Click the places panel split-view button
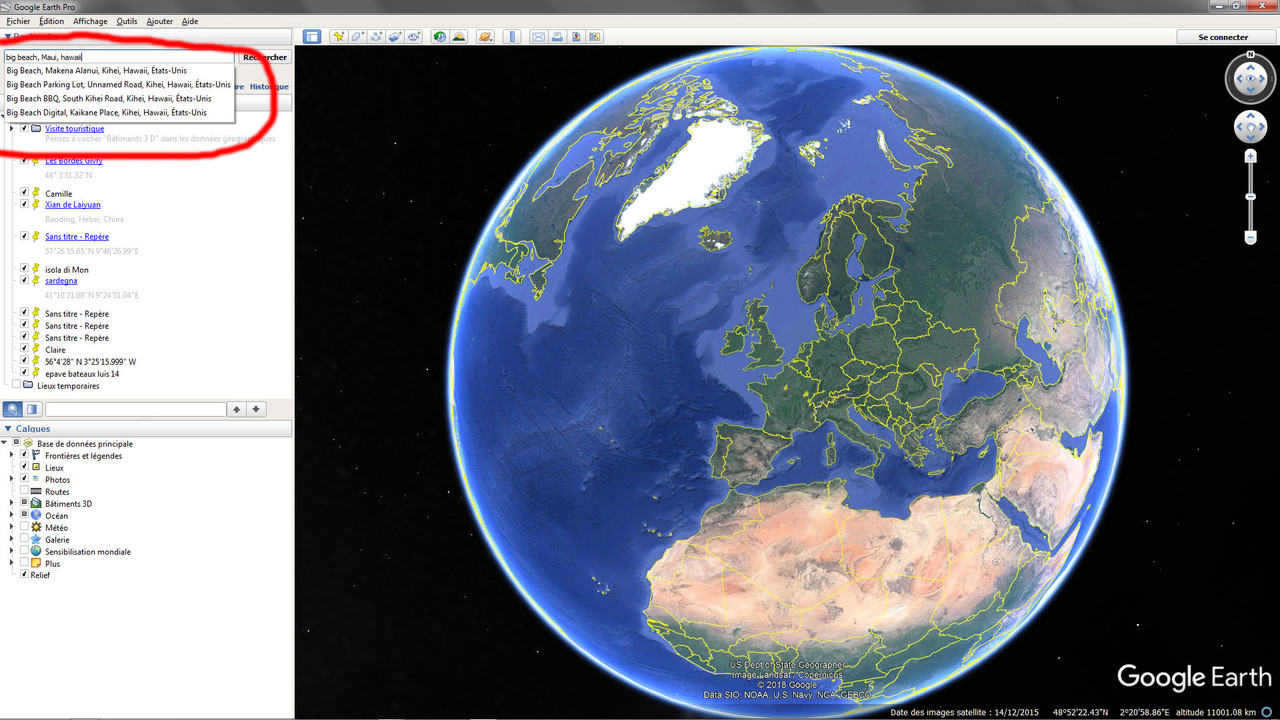This screenshot has height=720, width=1280. coord(32,409)
